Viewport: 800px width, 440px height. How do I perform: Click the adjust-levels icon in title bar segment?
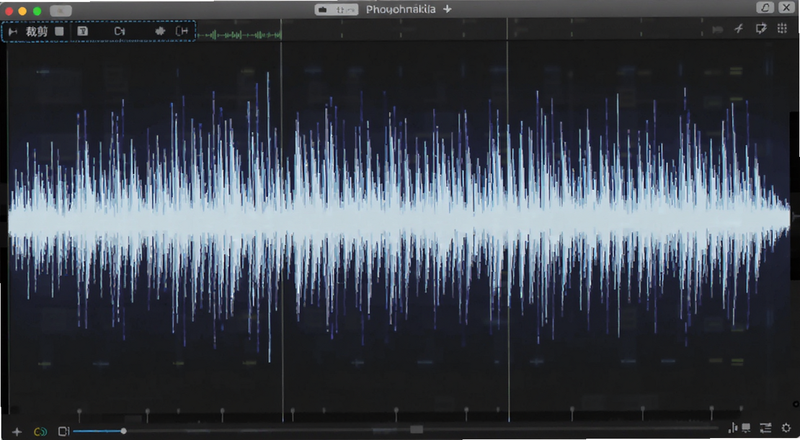pos(346,9)
